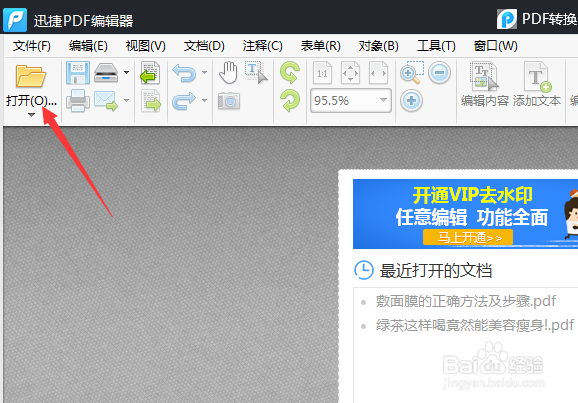Open the Comments 注释(C) menu
The height and width of the screenshot is (403, 578).
(x=262, y=46)
